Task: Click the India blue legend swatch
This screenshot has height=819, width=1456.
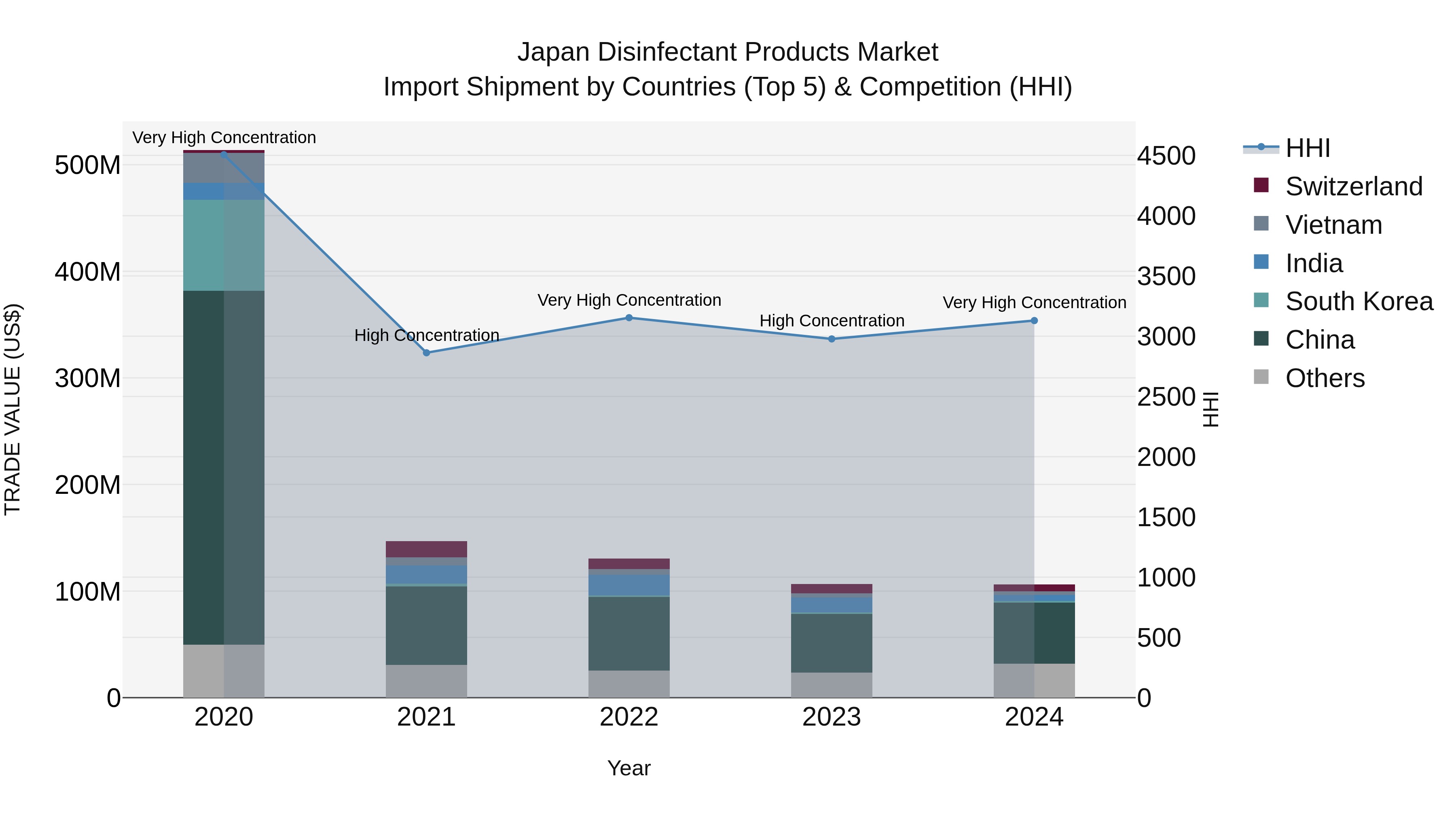Action: [1261, 262]
